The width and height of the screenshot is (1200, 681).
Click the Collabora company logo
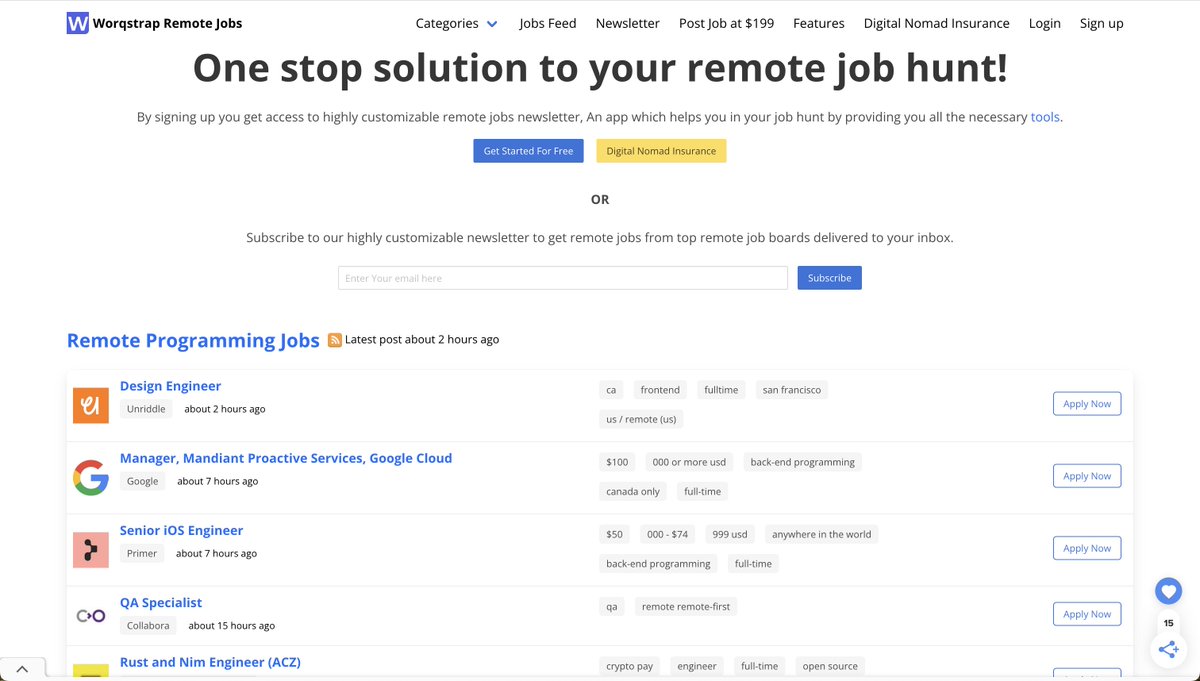tap(91, 615)
